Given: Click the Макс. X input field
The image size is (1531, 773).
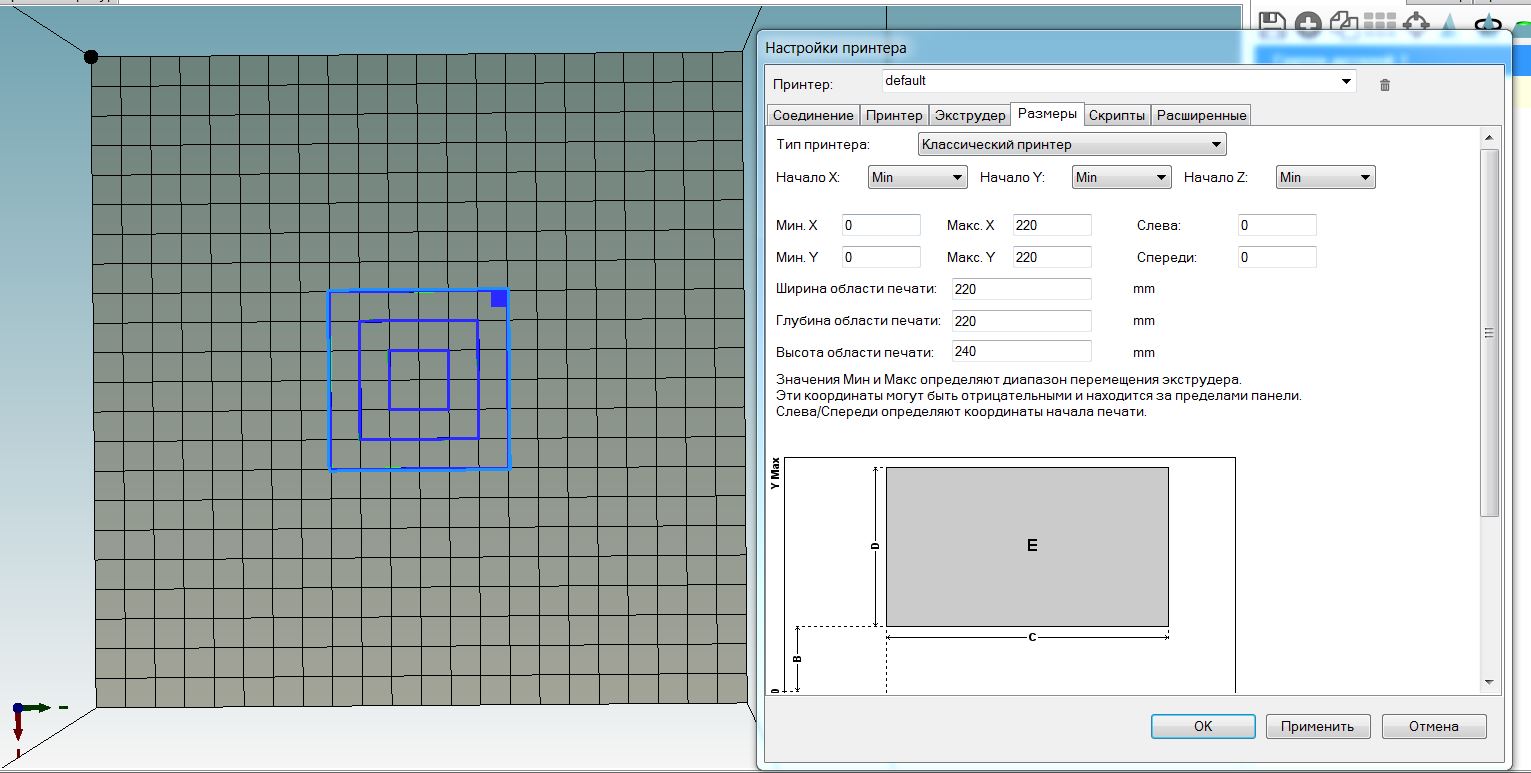Looking at the screenshot, I should coord(1051,226).
